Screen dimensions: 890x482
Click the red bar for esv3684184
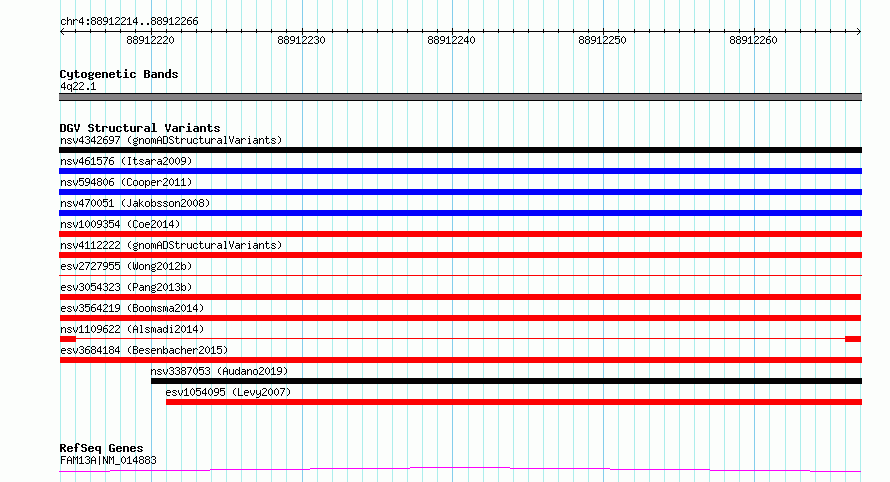click(x=461, y=360)
